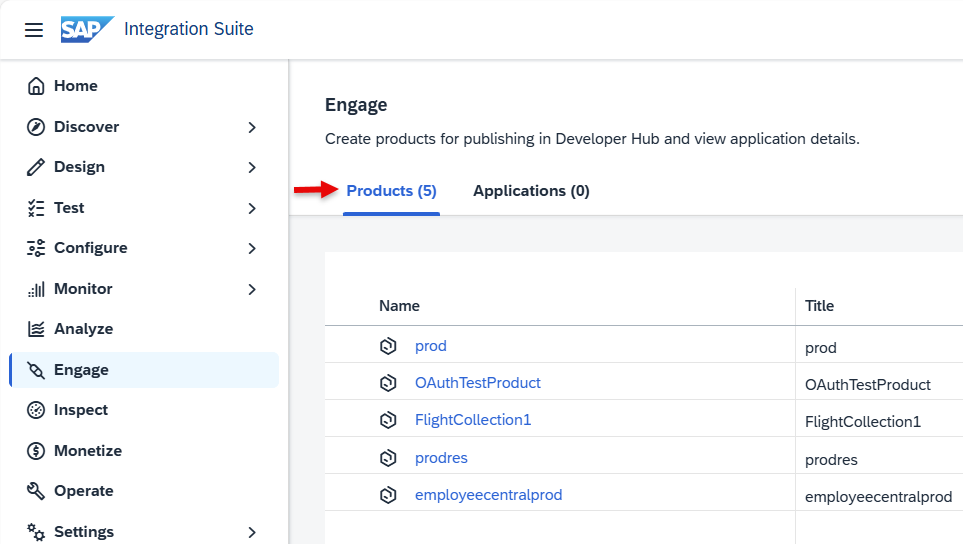This screenshot has height=544, width=963.
Task: Click the Integration Suite title
Action: coord(189,29)
